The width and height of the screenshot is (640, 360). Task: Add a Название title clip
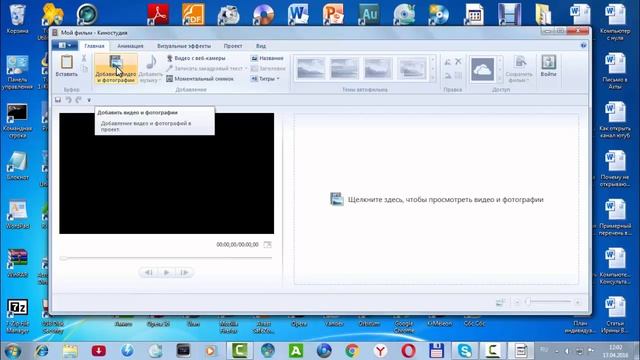(267, 58)
